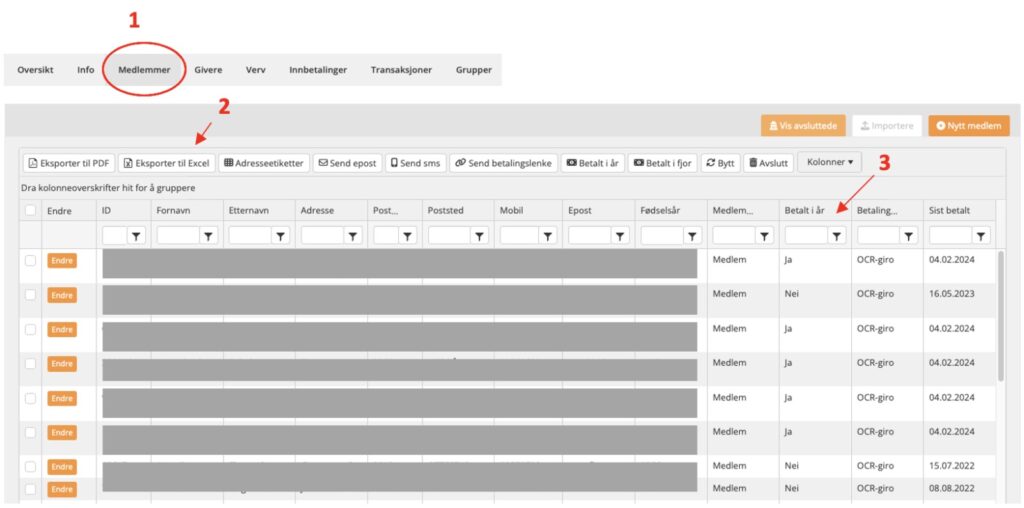Click the Vis avsluttede button

803,126
